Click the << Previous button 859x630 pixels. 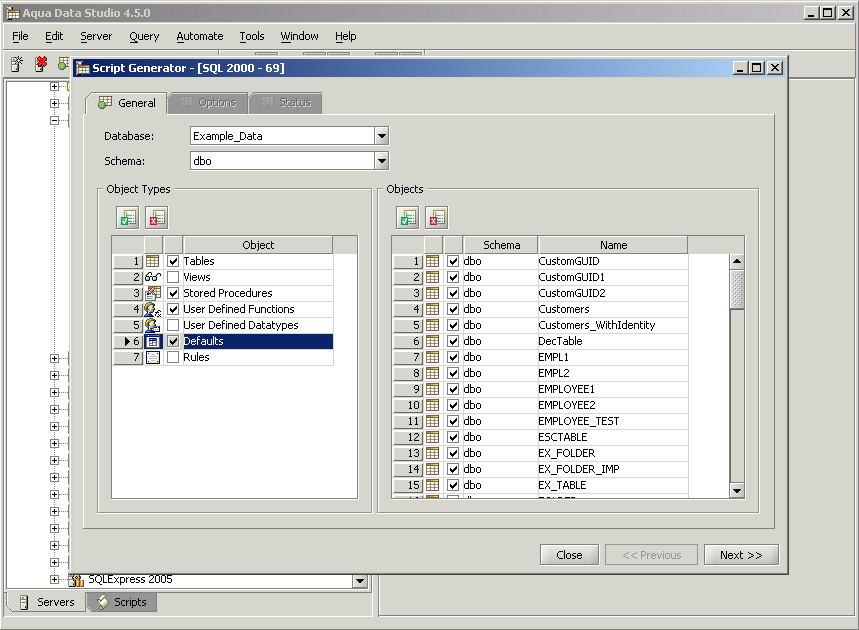coord(651,555)
